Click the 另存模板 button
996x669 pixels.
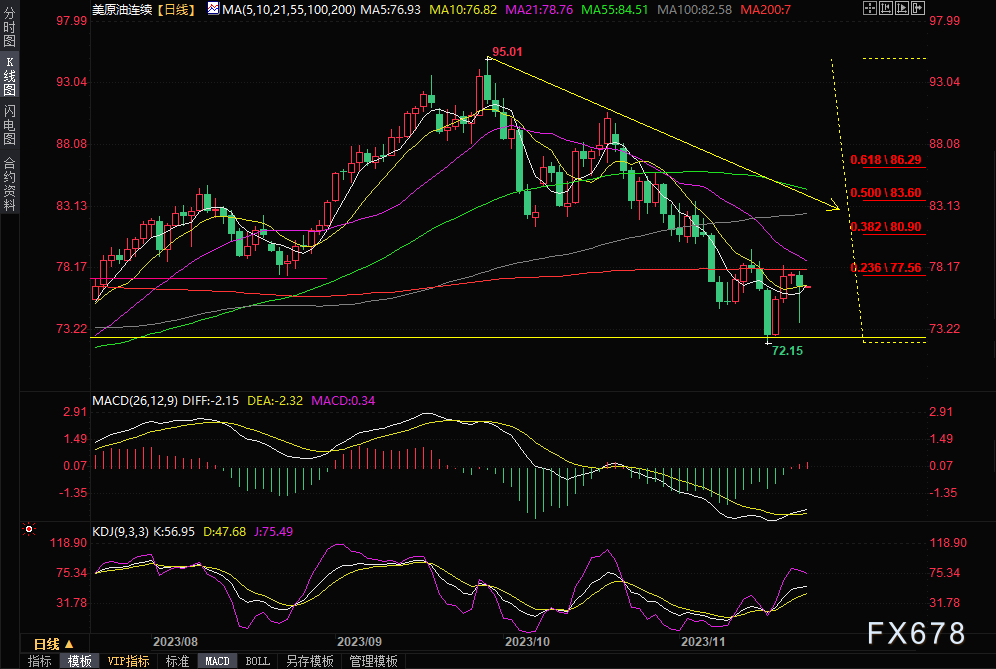tap(309, 661)
